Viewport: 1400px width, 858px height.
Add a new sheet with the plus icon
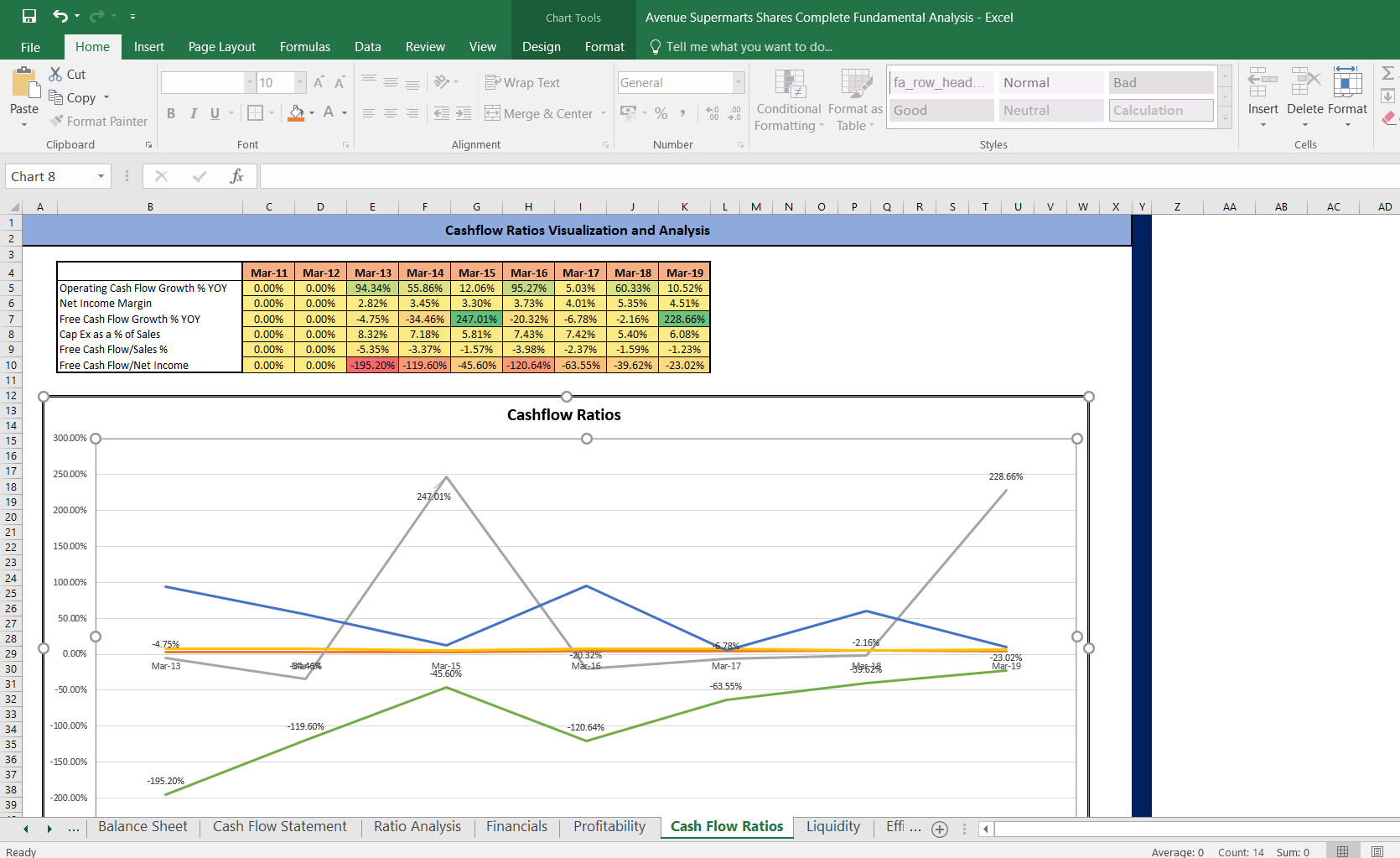[x=940, y=829]
